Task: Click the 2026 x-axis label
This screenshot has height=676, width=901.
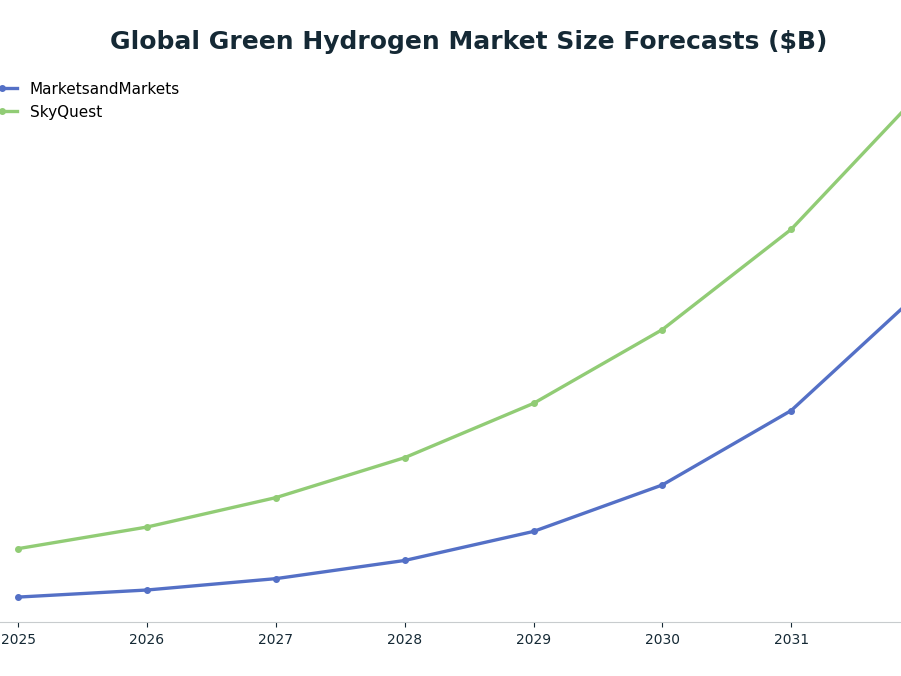Action: coord(147,639)
